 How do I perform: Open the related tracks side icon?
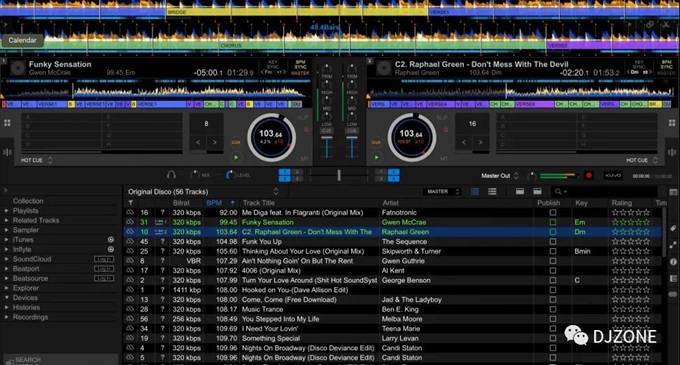tap(673, 245)
